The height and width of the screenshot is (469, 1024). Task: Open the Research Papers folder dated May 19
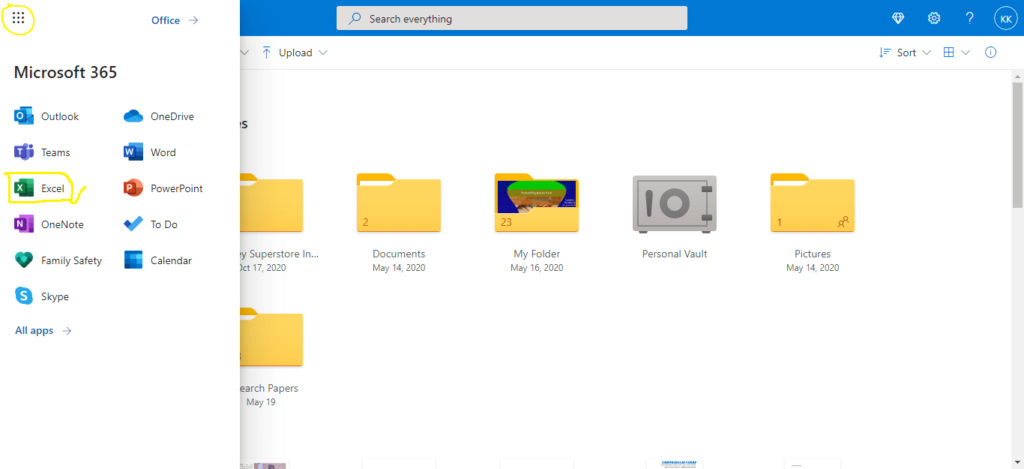(272, 338)
